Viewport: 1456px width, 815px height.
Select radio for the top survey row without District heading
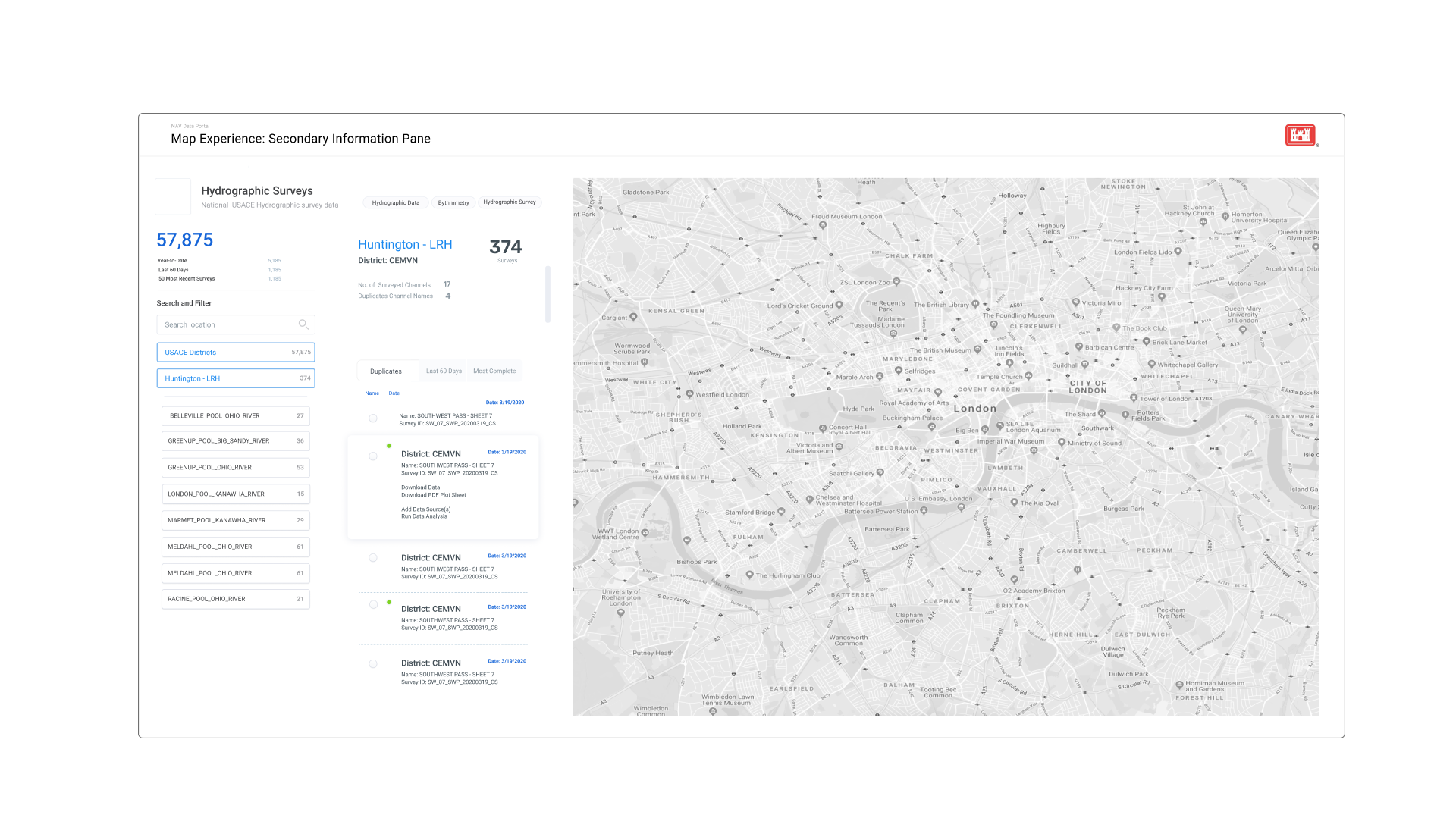tap(373, 418)
